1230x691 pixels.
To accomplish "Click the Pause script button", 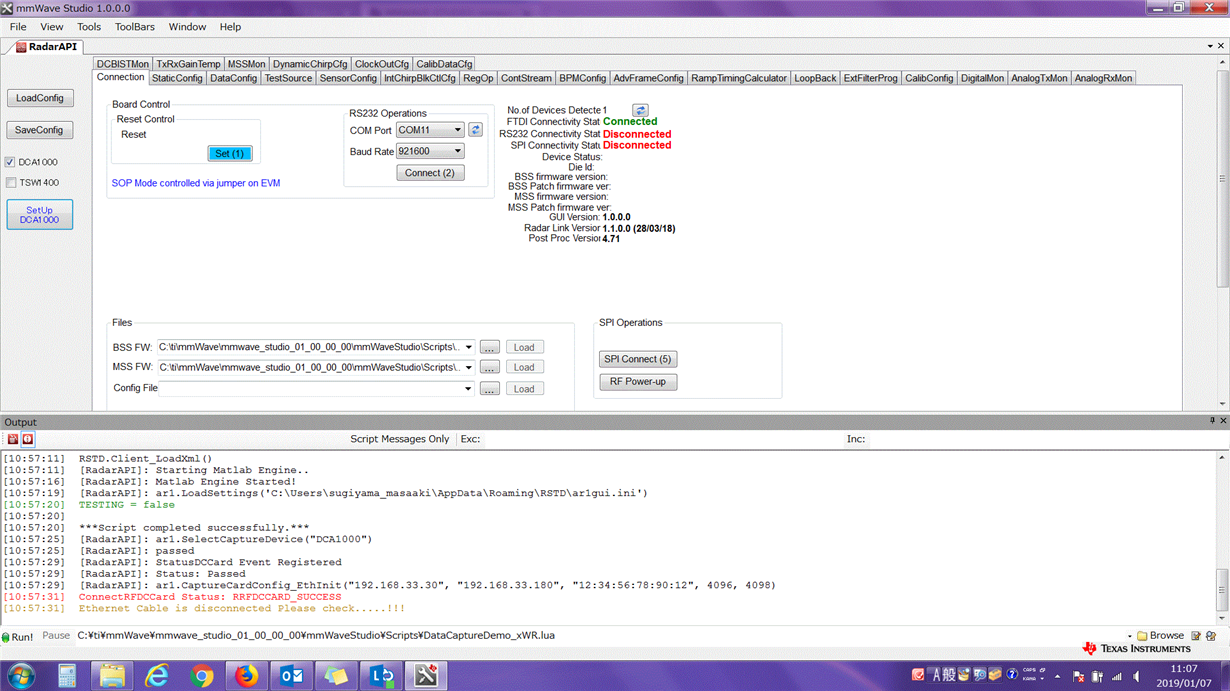I will coord(56,636).
